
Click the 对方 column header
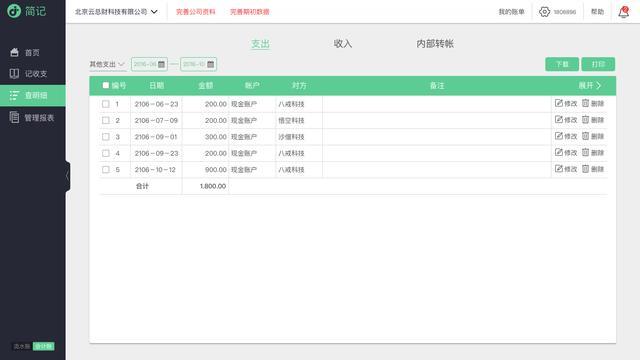(299, 86)
